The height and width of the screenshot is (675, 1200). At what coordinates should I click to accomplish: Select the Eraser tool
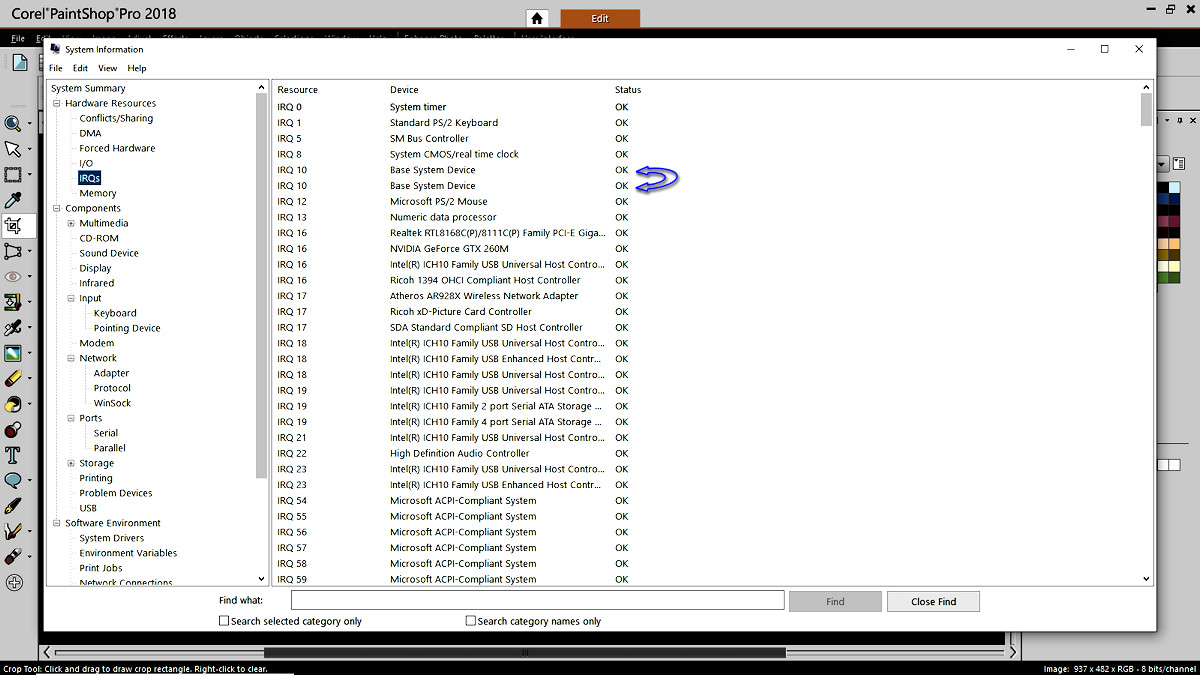[15, 378]
